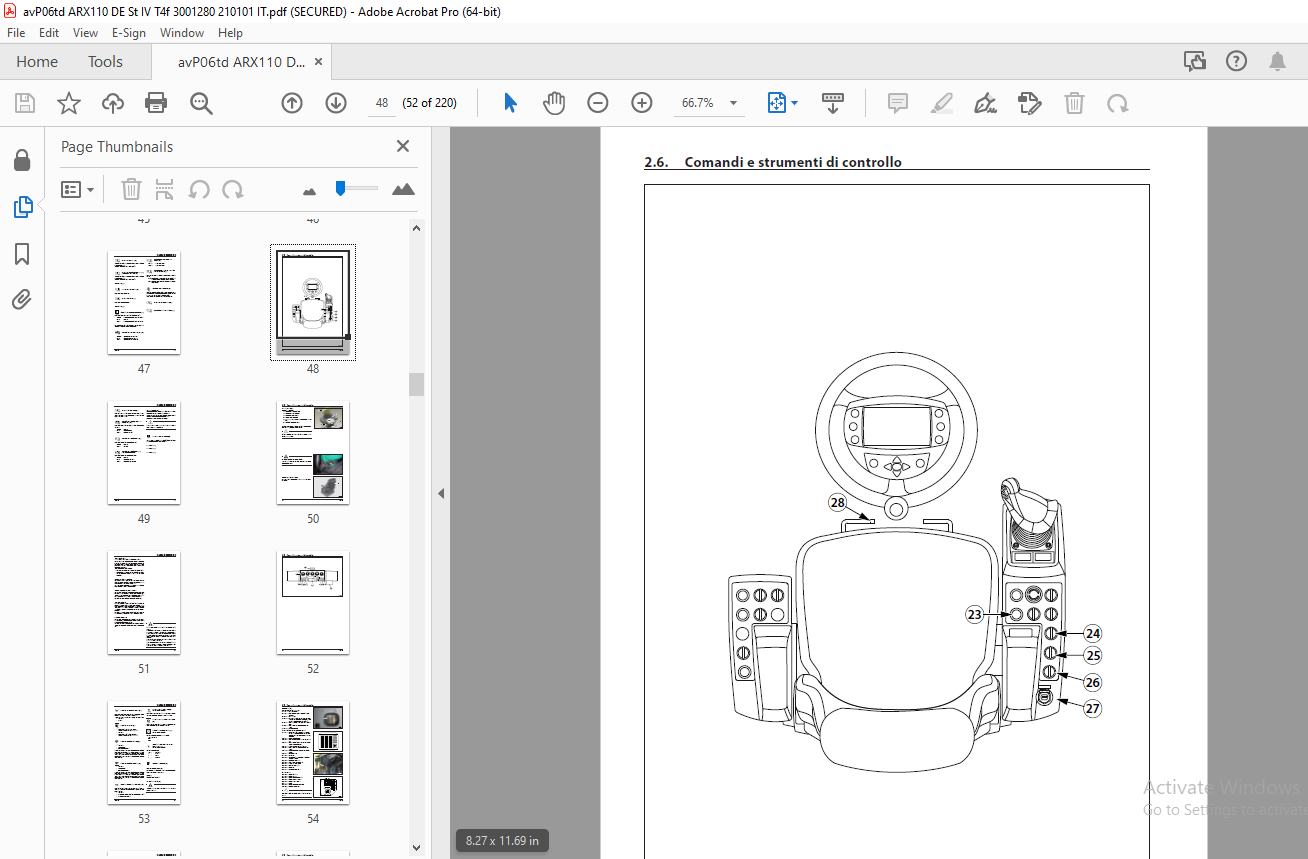Open the dropdown arrow beside fit page icon
The image size is (1308, 859).
click(795, 103)
